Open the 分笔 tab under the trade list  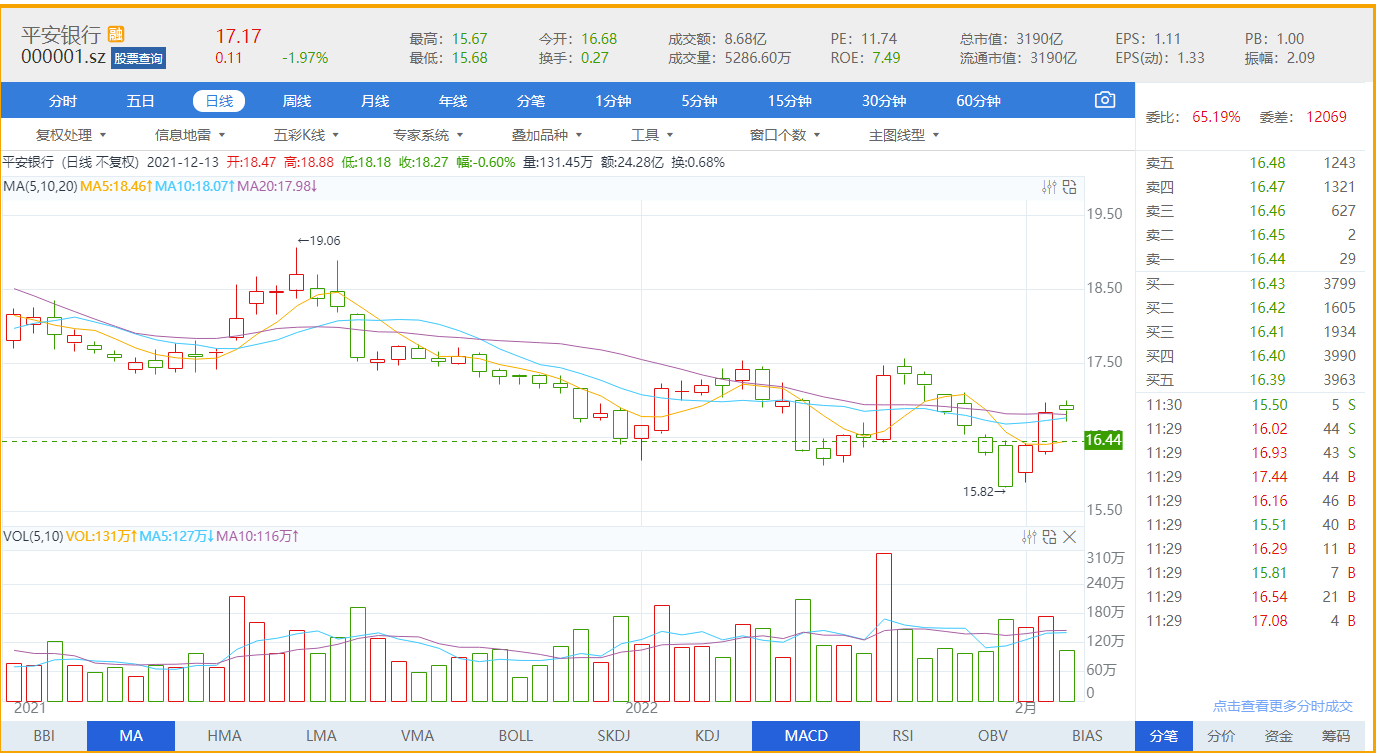(1163, 736)
